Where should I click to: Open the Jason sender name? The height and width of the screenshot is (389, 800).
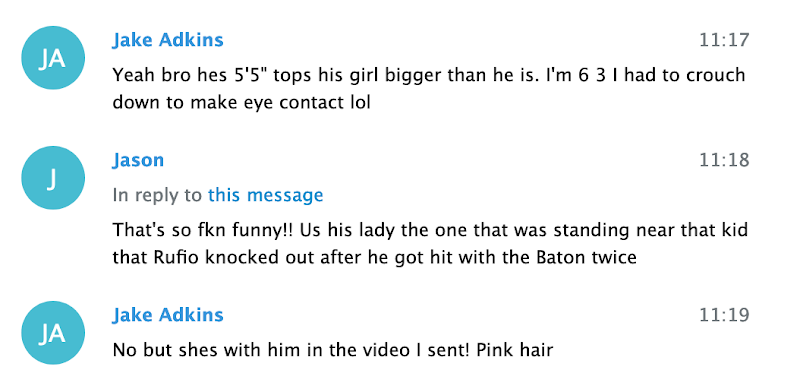tap(138, 160)
